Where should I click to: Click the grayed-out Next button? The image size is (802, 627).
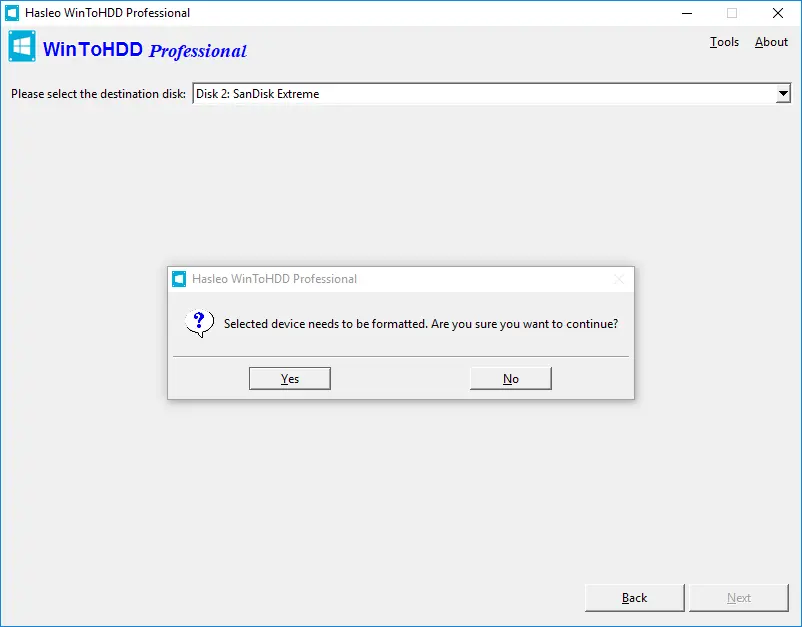(739, 598)
